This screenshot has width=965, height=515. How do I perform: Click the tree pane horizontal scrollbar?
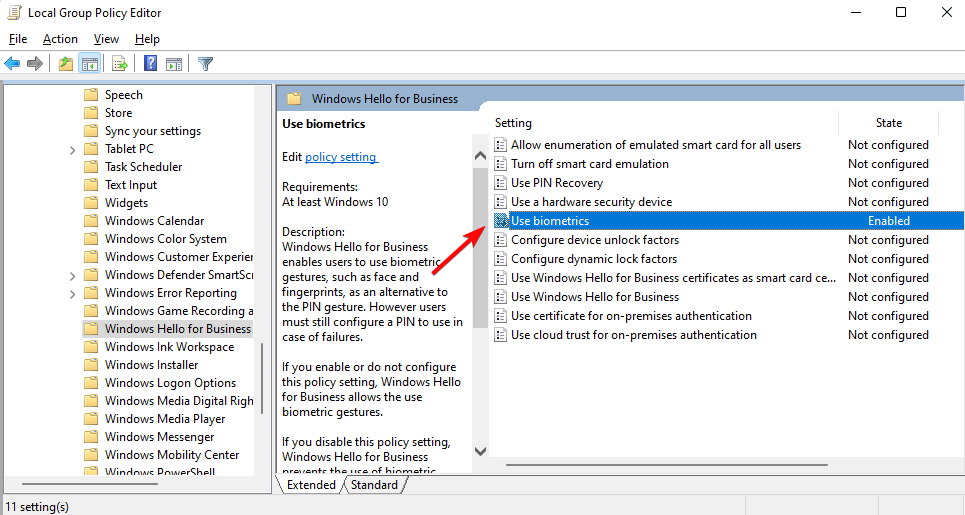(x=89, y=484)
